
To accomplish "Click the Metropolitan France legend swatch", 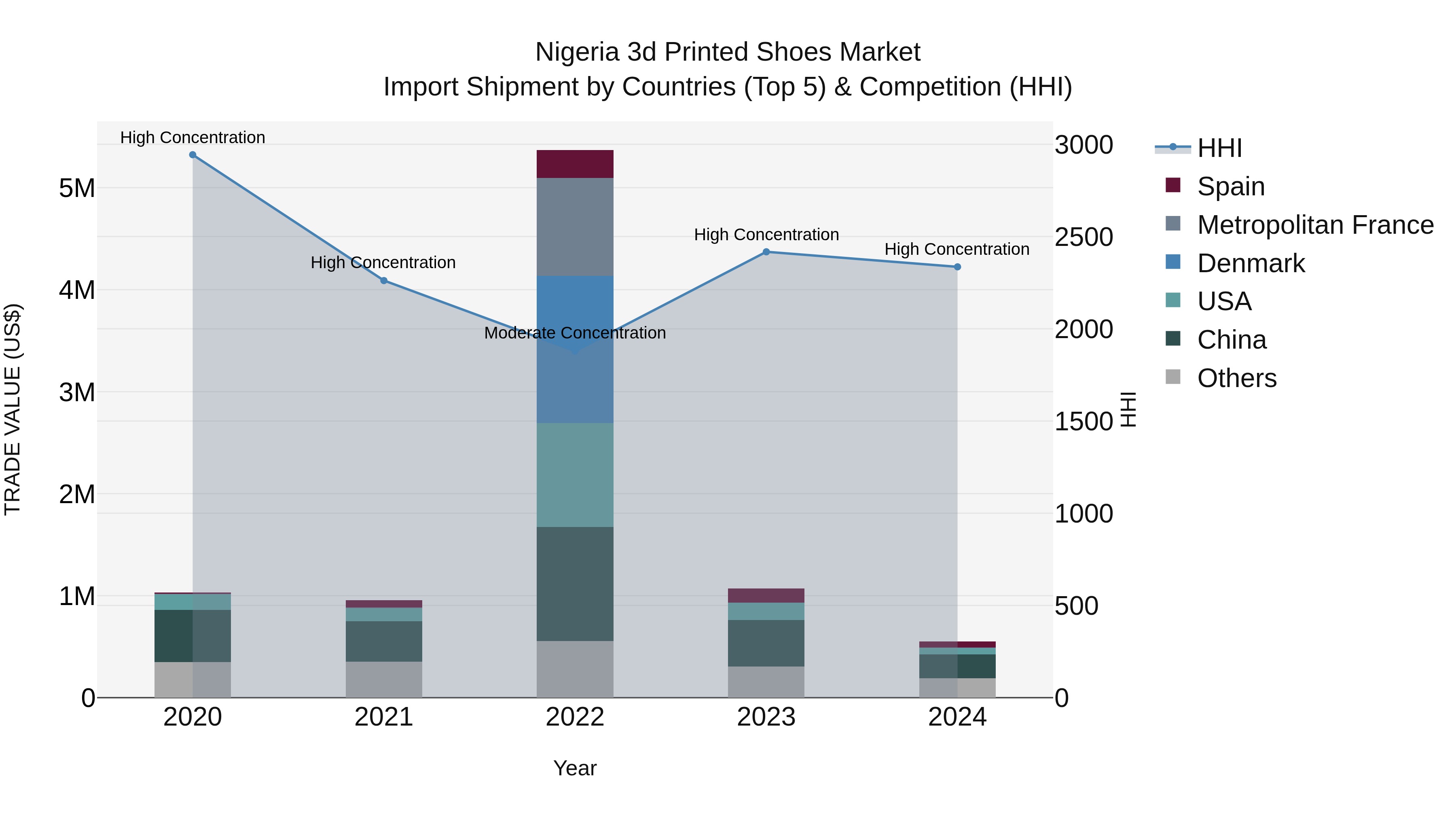I will 1173,224.
